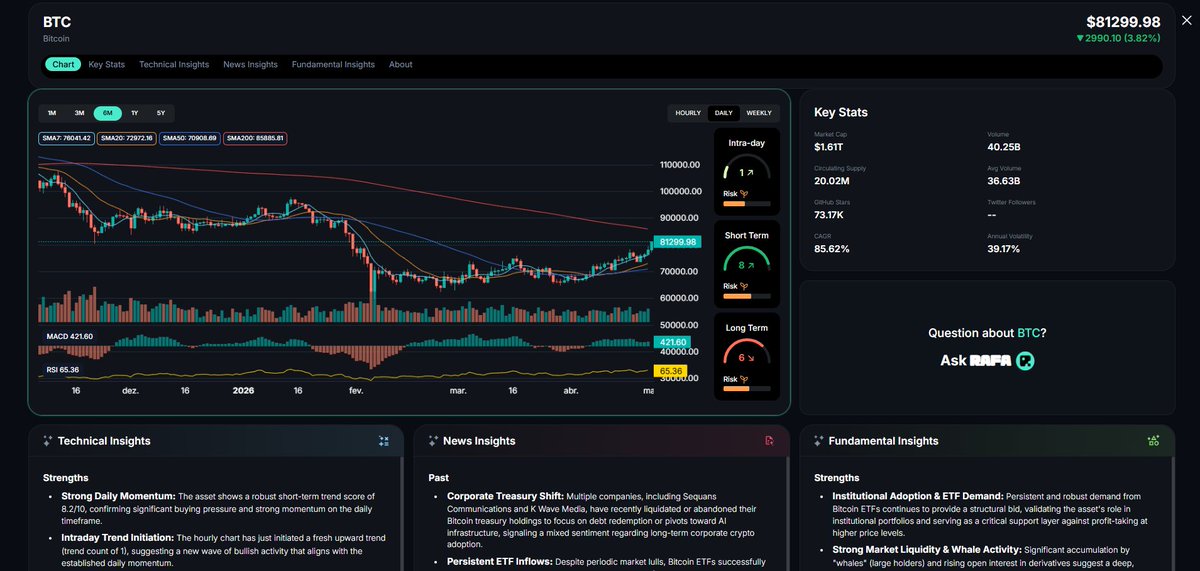Click sparkle icon beside Fundamental Insights heading
The image size is (1200, 571).
(x=819, y=441)
